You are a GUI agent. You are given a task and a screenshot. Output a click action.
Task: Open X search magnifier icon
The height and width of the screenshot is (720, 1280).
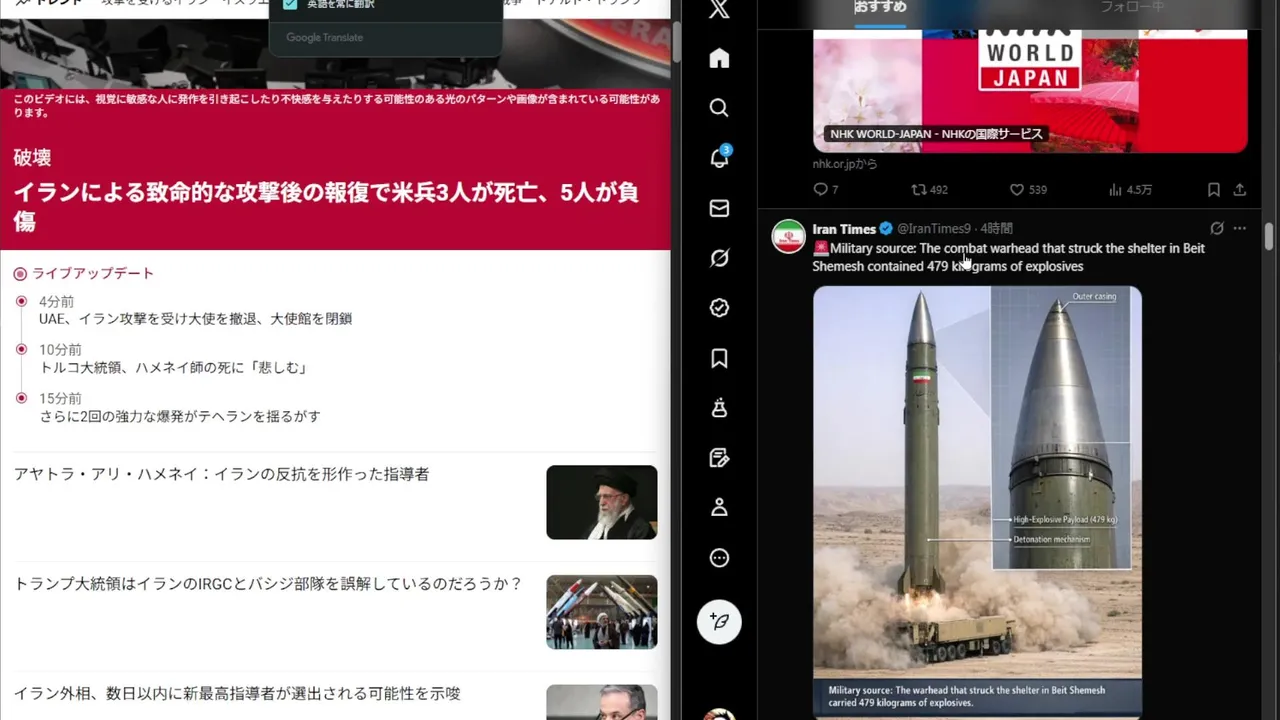pos(719,108)
